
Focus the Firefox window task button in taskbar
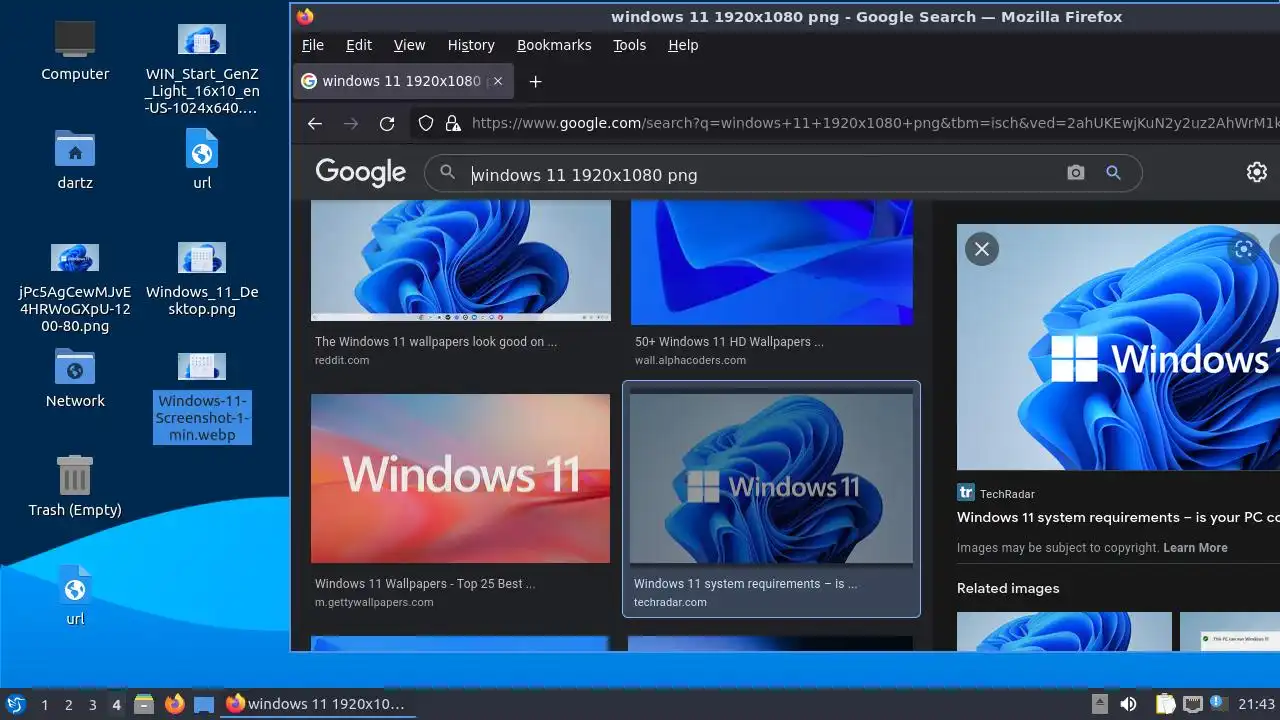pos(318,704)
